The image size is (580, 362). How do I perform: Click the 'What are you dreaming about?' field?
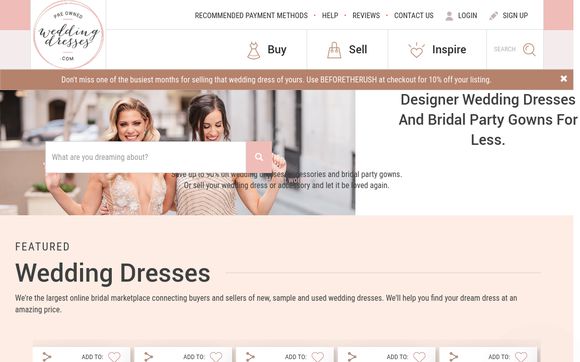(146, 157)
